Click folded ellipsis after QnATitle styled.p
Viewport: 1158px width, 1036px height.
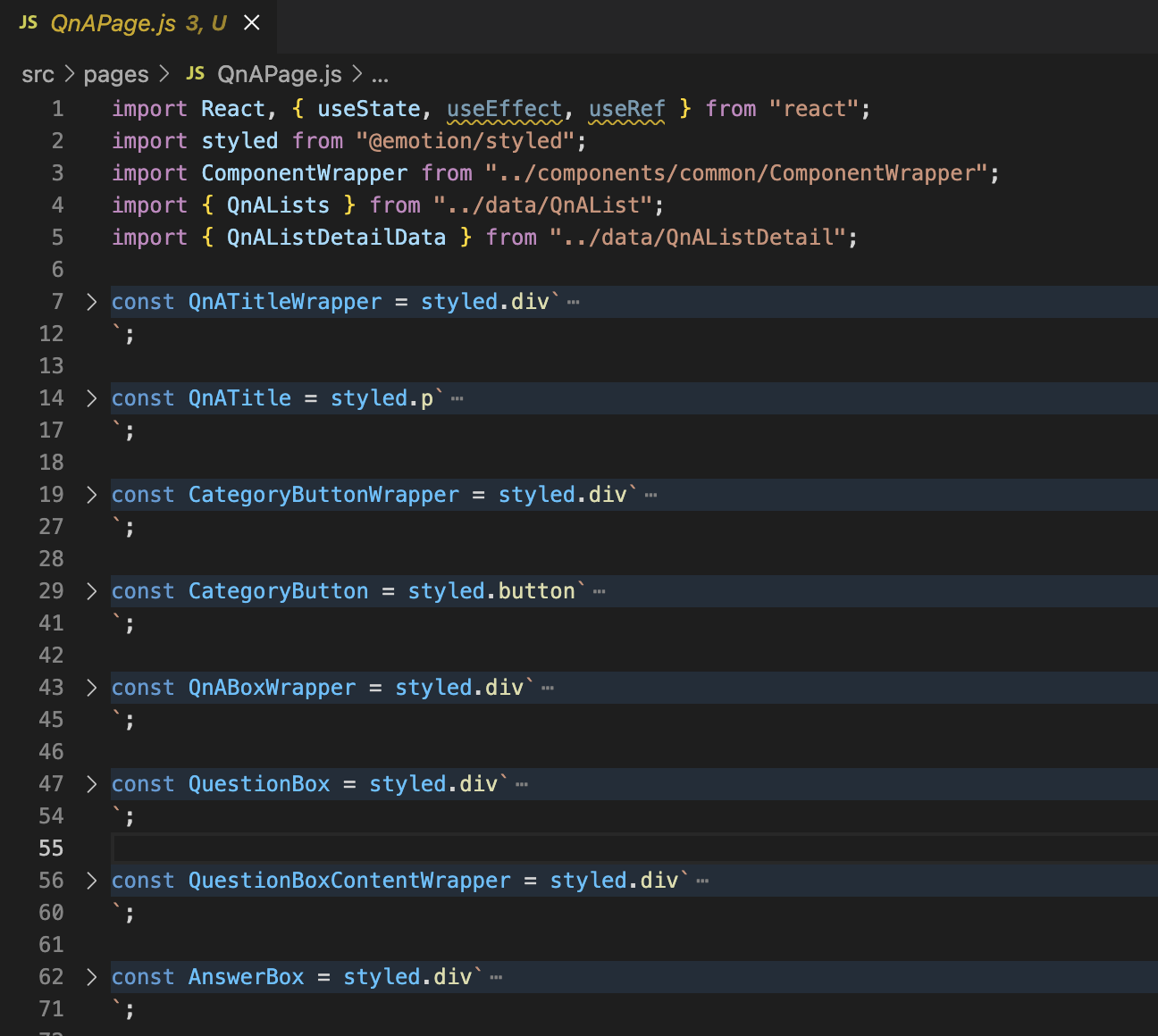tap(457, 398)
